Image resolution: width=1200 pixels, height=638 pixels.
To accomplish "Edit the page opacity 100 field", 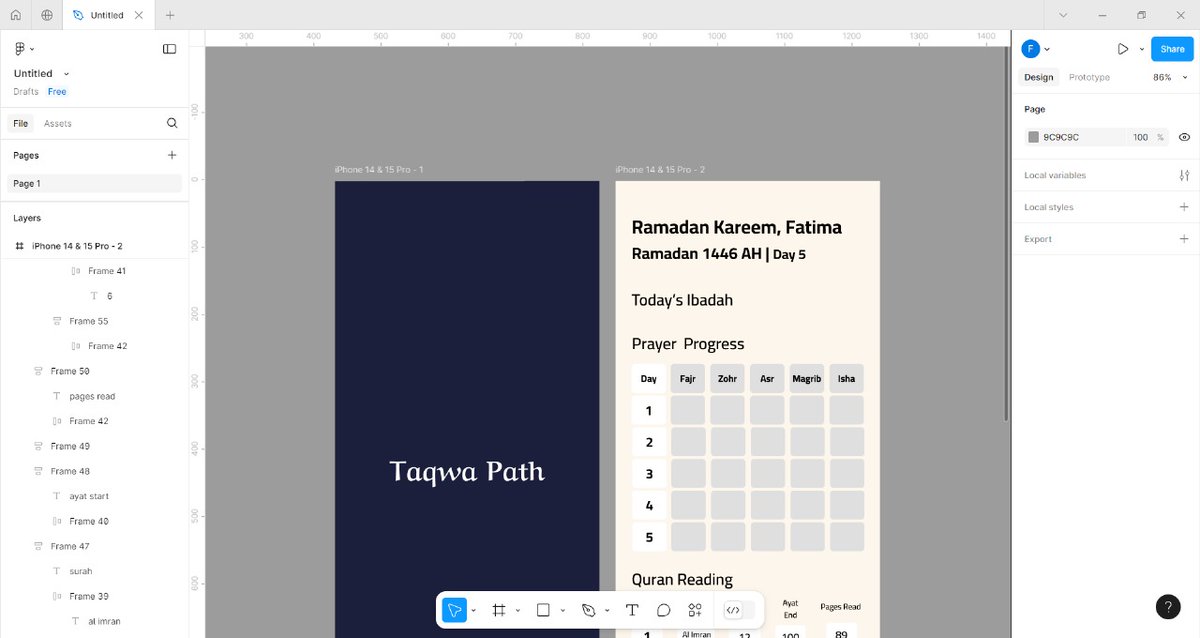I will pos(1141,137).
